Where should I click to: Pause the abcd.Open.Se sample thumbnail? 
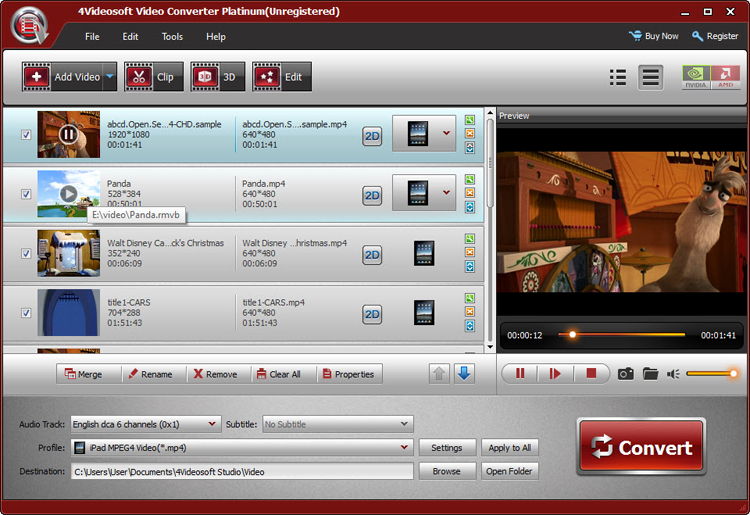(68, 134)
